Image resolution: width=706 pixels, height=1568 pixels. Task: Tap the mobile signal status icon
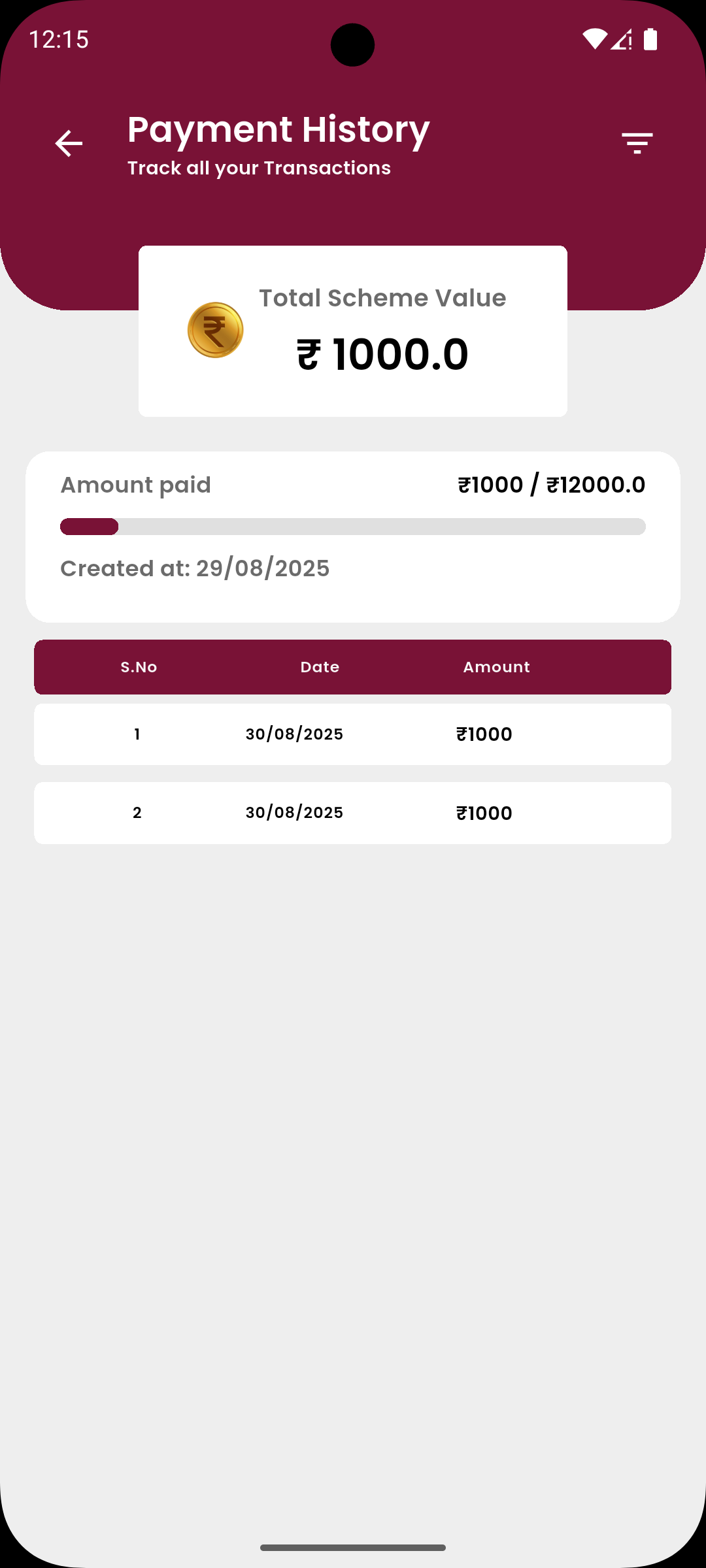click(x=622, y=39)
